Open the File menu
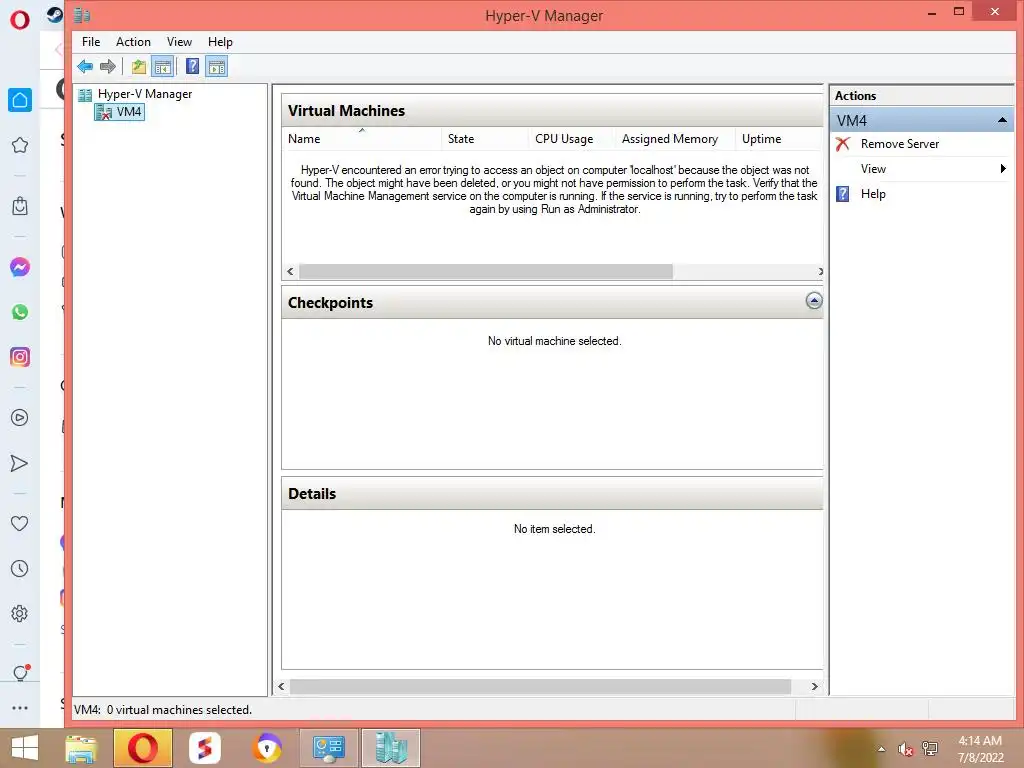The width and height of the screenshot is (1024, 768). tap(91, 42)
